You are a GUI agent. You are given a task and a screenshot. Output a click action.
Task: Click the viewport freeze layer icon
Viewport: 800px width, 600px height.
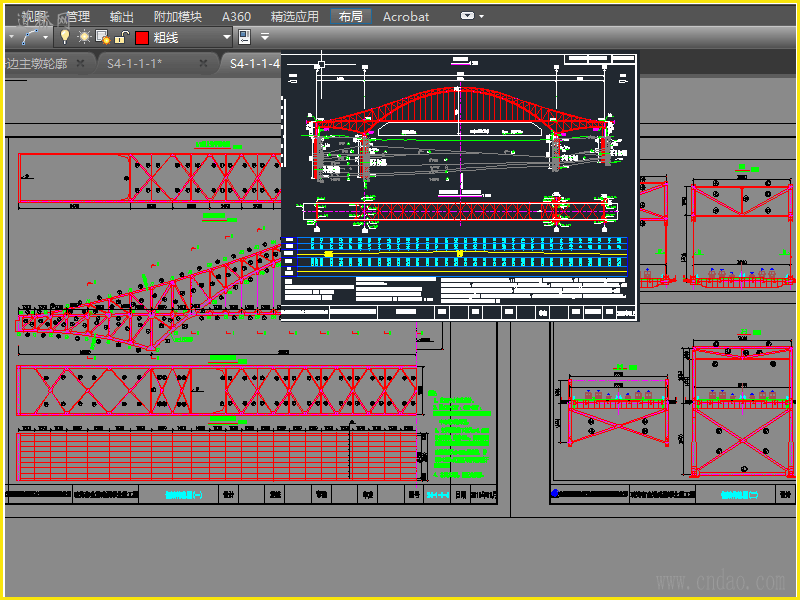pos(102,37)
